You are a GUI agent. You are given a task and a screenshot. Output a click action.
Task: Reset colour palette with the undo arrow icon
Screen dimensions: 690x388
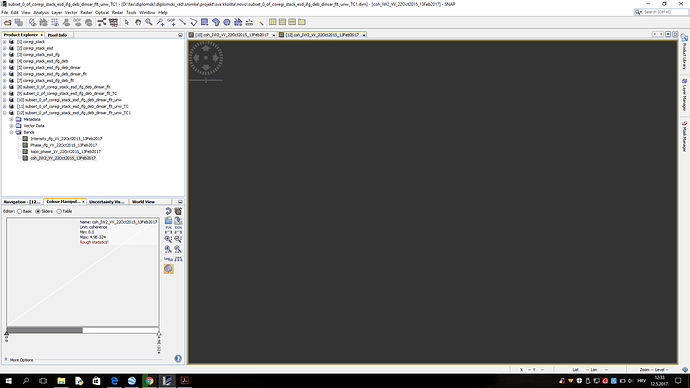(169, 212)
